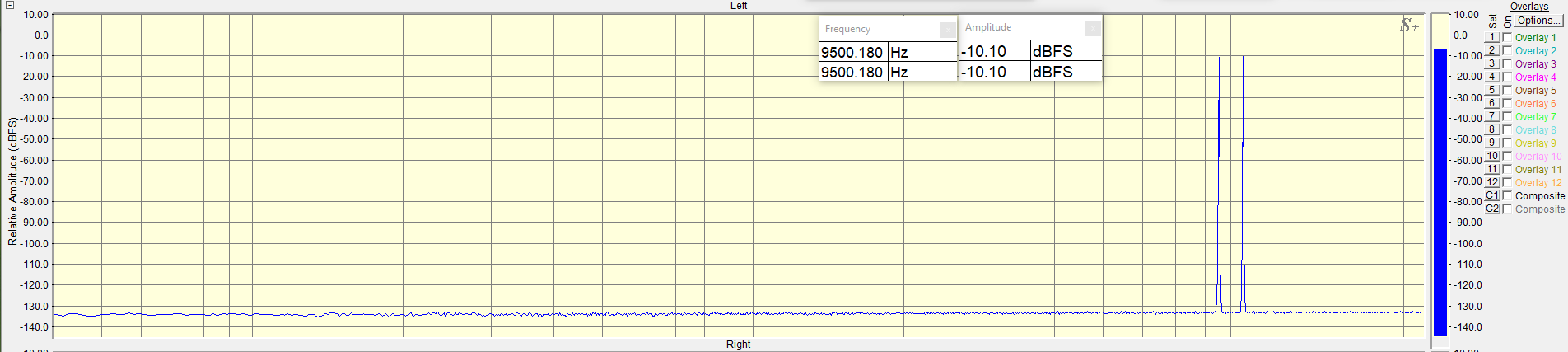Close the Amplitude readout panel
The height and width of the screenshot is (352, 1568).
[x=1092, y=29]
